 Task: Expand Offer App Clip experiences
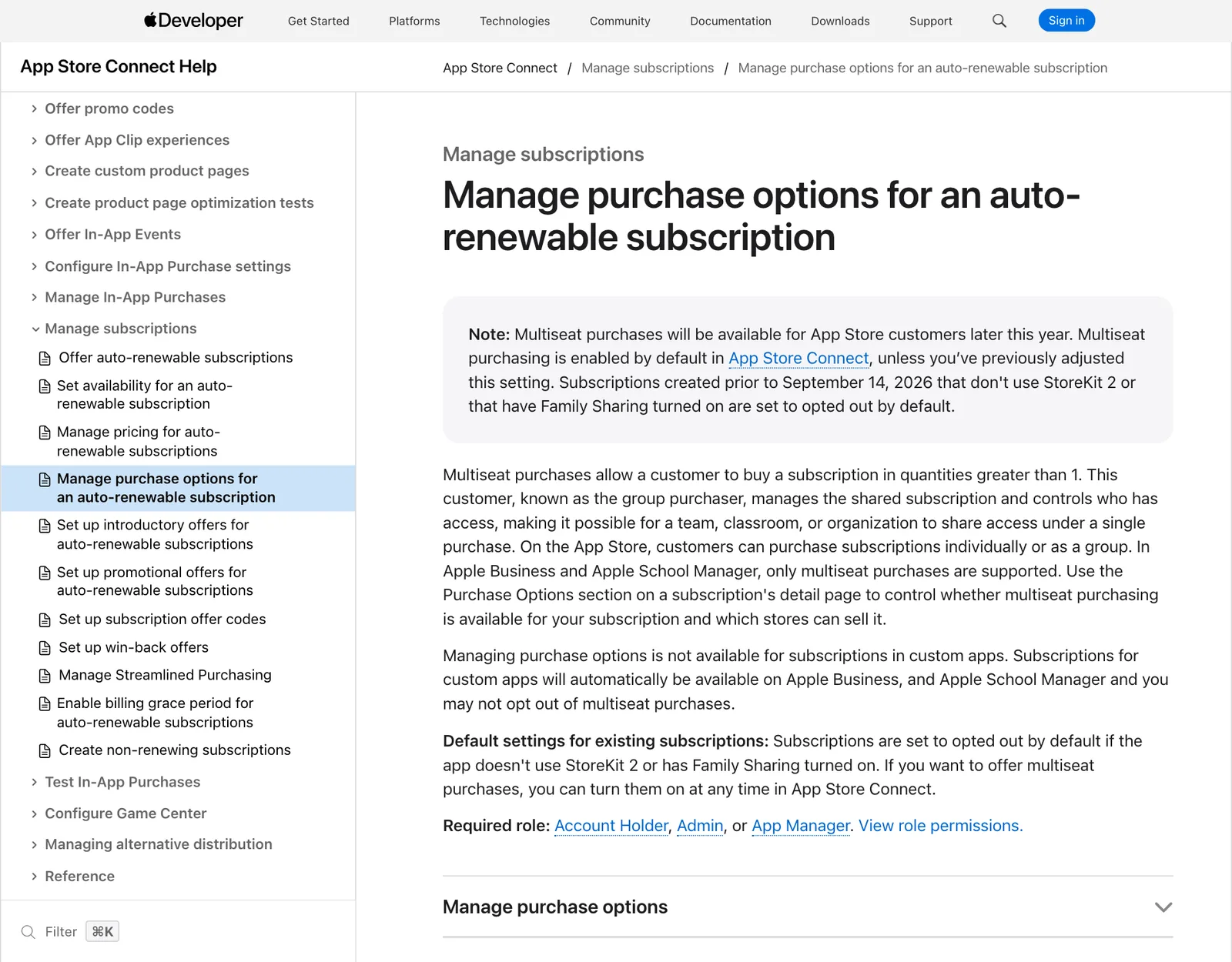coord(34,140)
